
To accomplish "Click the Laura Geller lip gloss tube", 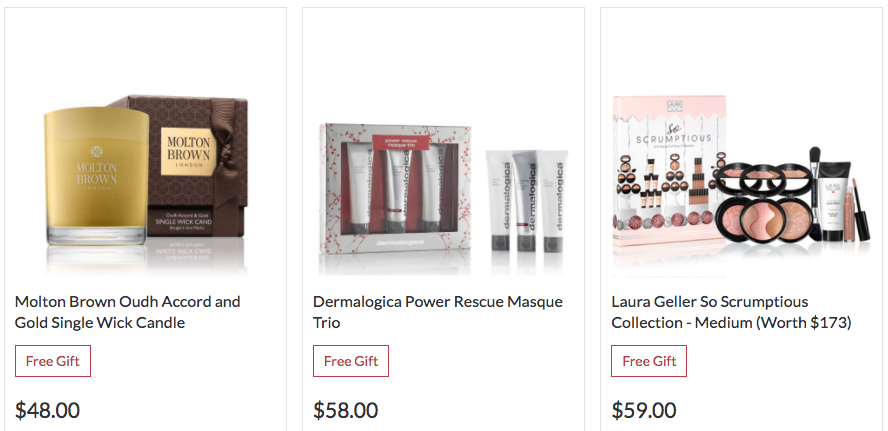I will (849, 210).
